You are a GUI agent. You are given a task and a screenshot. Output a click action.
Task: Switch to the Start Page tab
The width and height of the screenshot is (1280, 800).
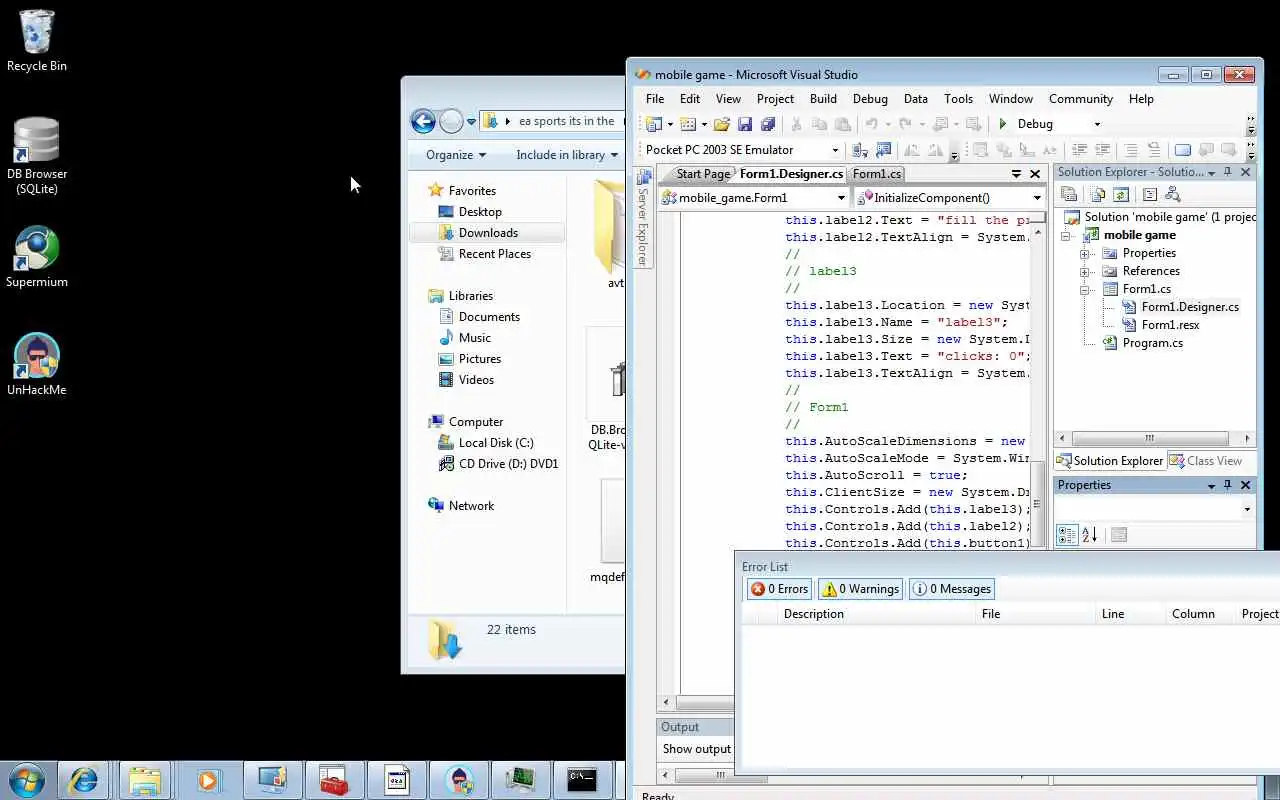[x=703, y=174]
